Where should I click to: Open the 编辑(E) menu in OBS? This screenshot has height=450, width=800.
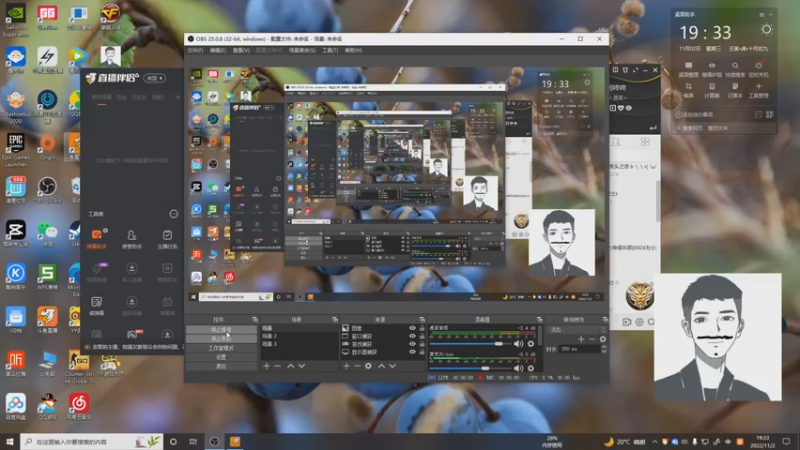218,51
